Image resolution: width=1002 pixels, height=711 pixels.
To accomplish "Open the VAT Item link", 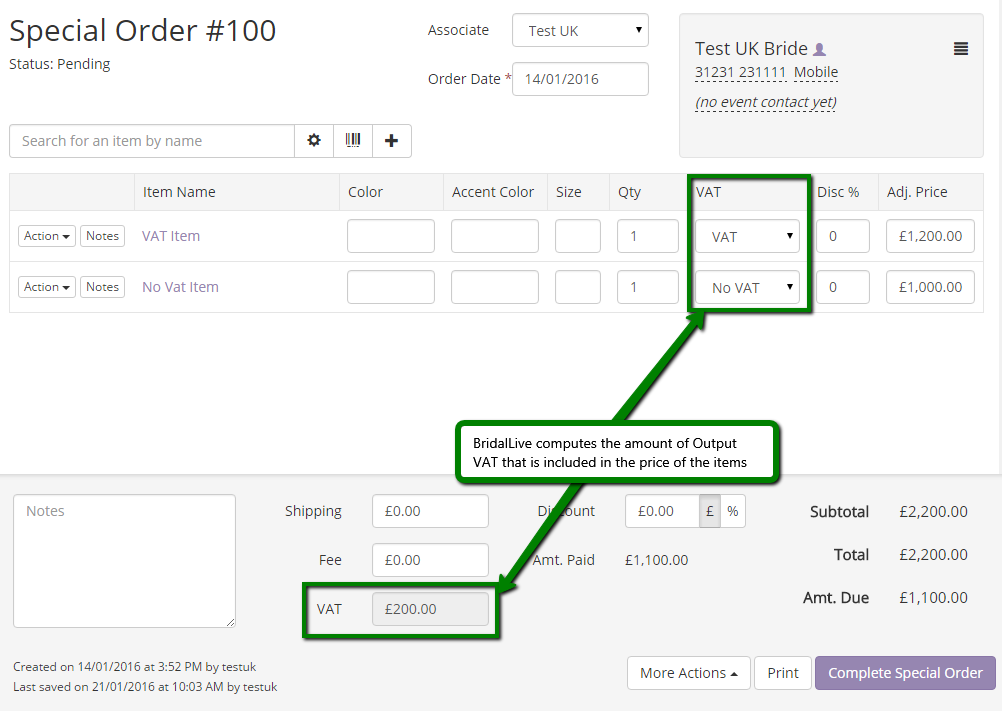I will click(171, 236).
